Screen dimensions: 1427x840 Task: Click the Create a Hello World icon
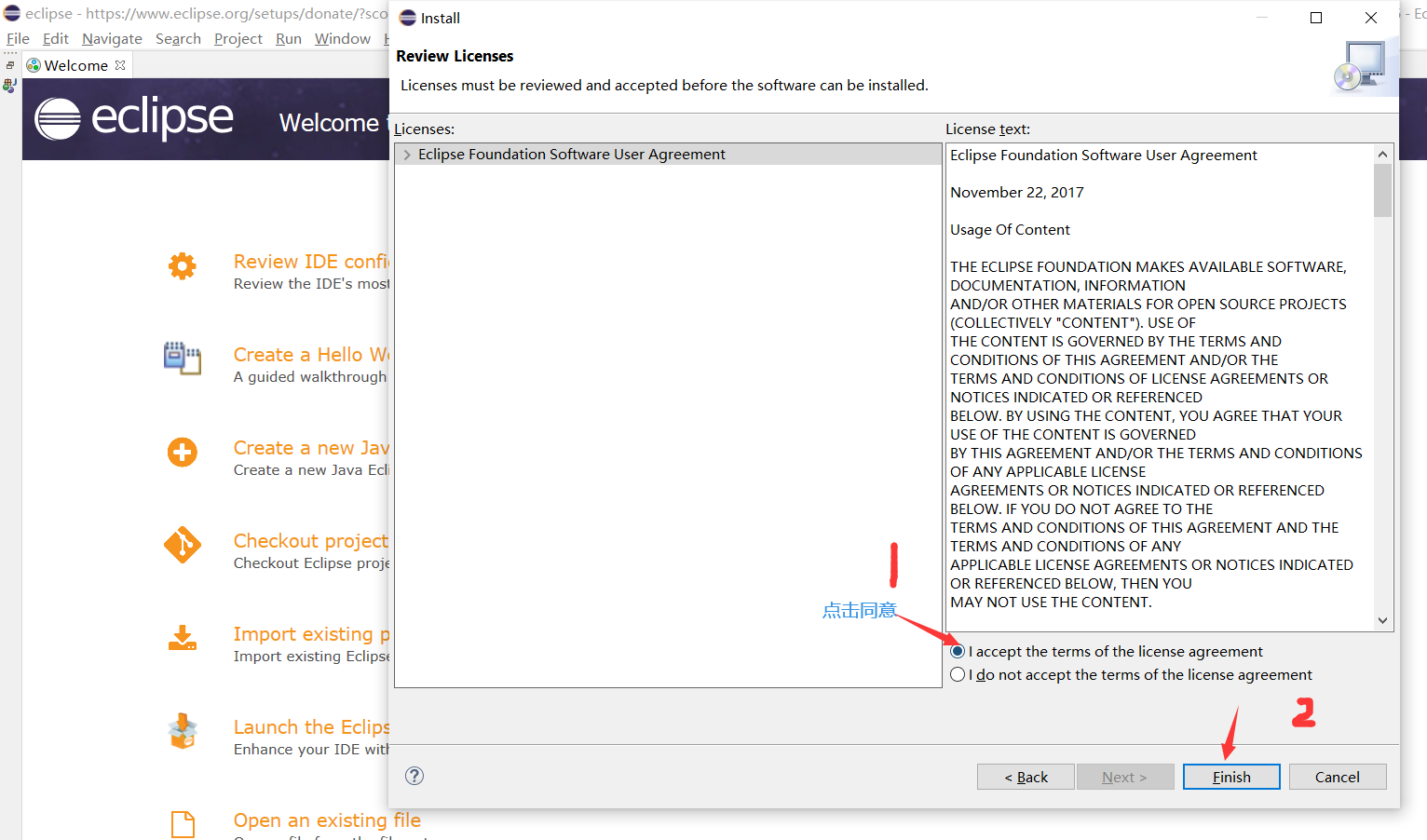tap(183, 359)
